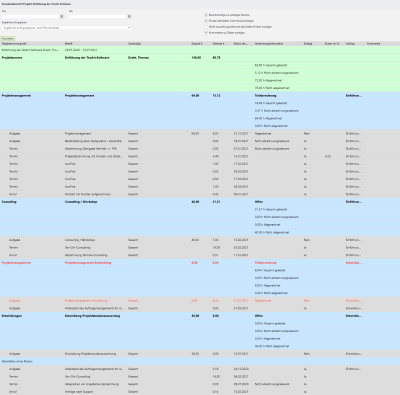Sort by the Geplant h column header
The height and width of the screenshot is (395, 400).
tap(197, 44)
